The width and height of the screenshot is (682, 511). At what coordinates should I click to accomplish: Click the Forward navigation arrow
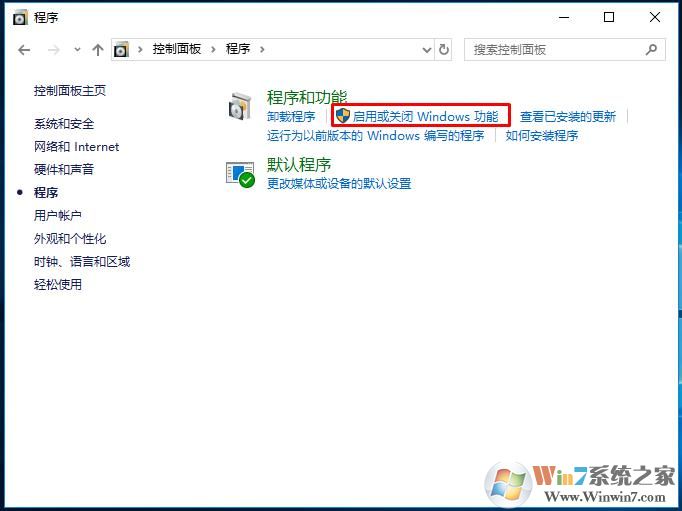53,50
